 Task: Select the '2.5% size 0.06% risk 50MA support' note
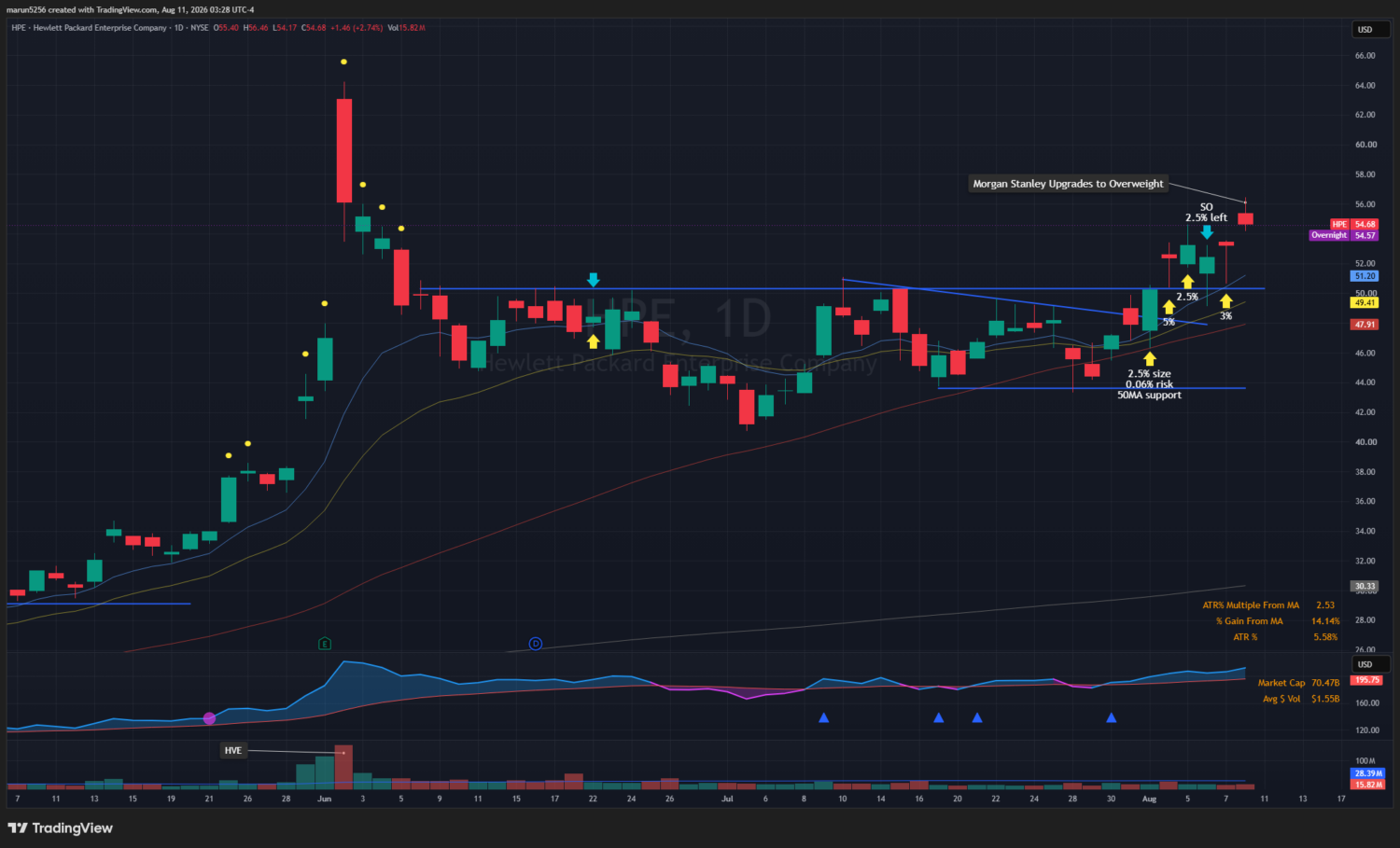tap(1150, 384)
